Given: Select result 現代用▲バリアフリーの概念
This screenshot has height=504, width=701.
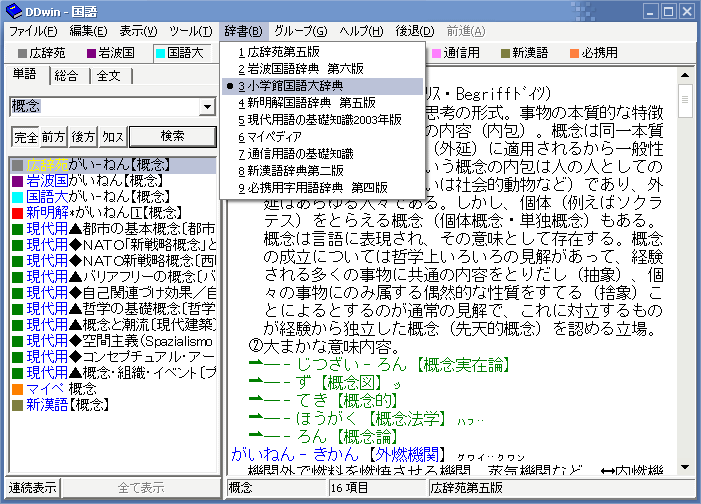Looking at the screenshot, I should [x=113, y=277].
